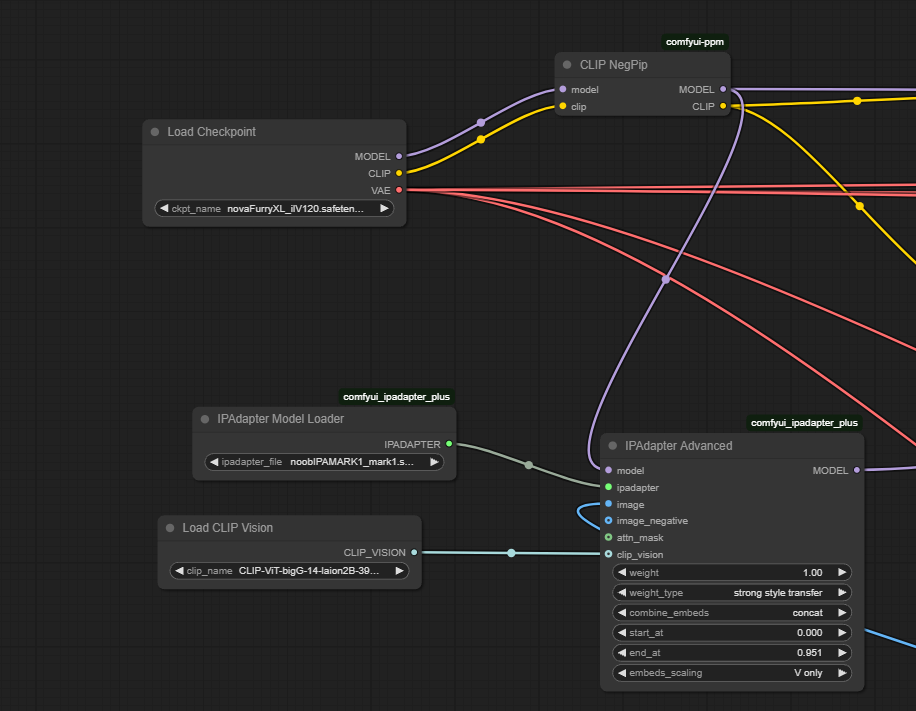The image size is (916, 711).
Task: Click the midpoint dot on the IPADAPTER green wire
Action: pos(529,465)
